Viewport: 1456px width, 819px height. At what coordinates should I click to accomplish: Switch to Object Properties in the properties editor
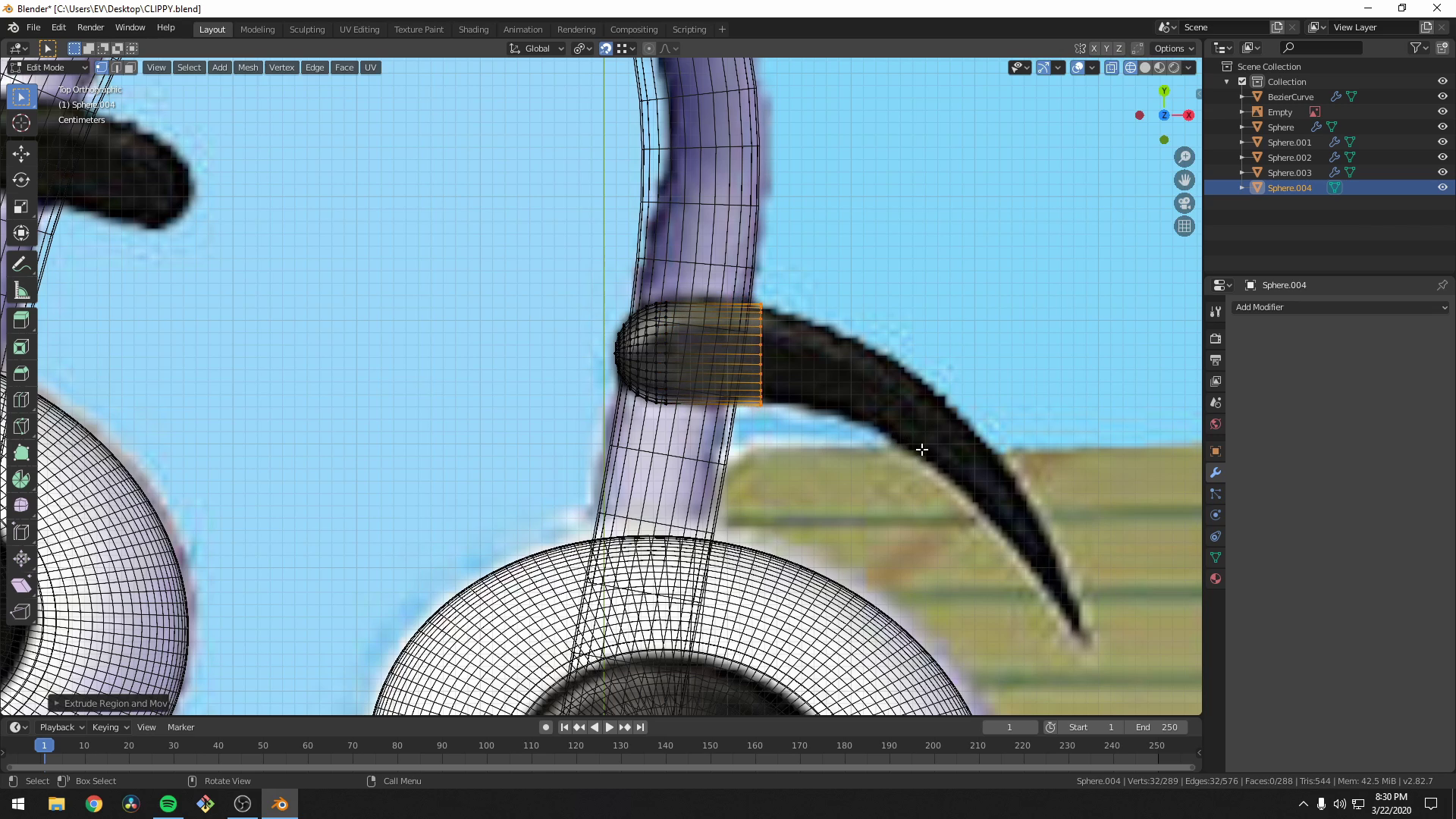[1215, 451]
